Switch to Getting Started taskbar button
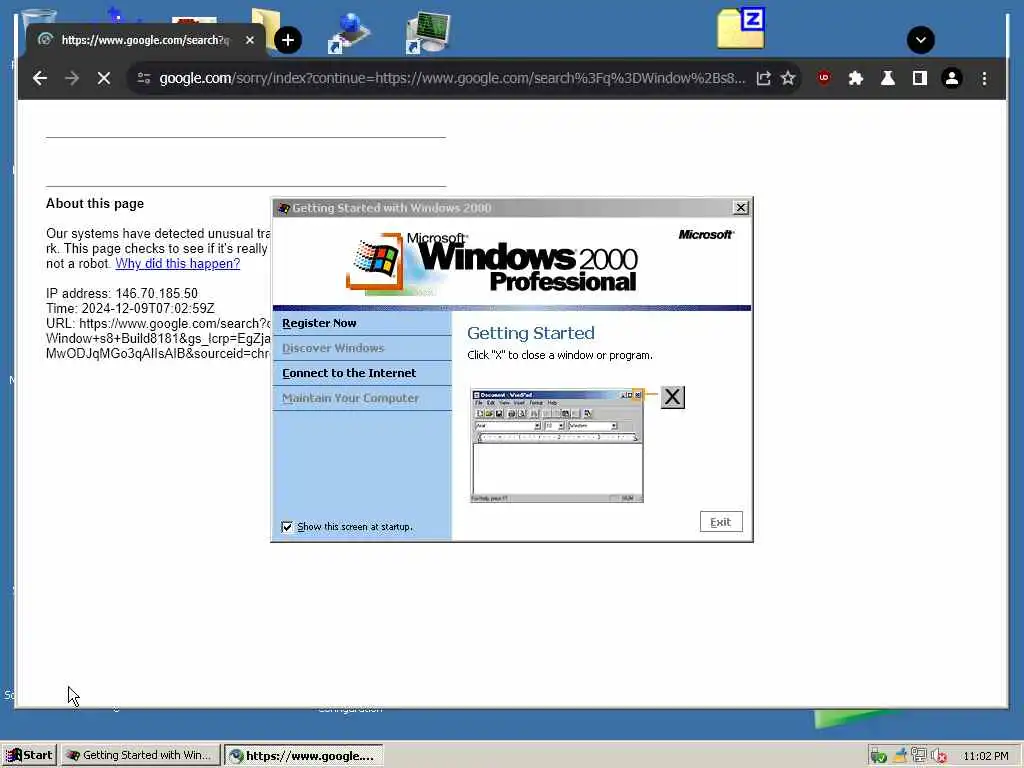 (x=140, y=756)
